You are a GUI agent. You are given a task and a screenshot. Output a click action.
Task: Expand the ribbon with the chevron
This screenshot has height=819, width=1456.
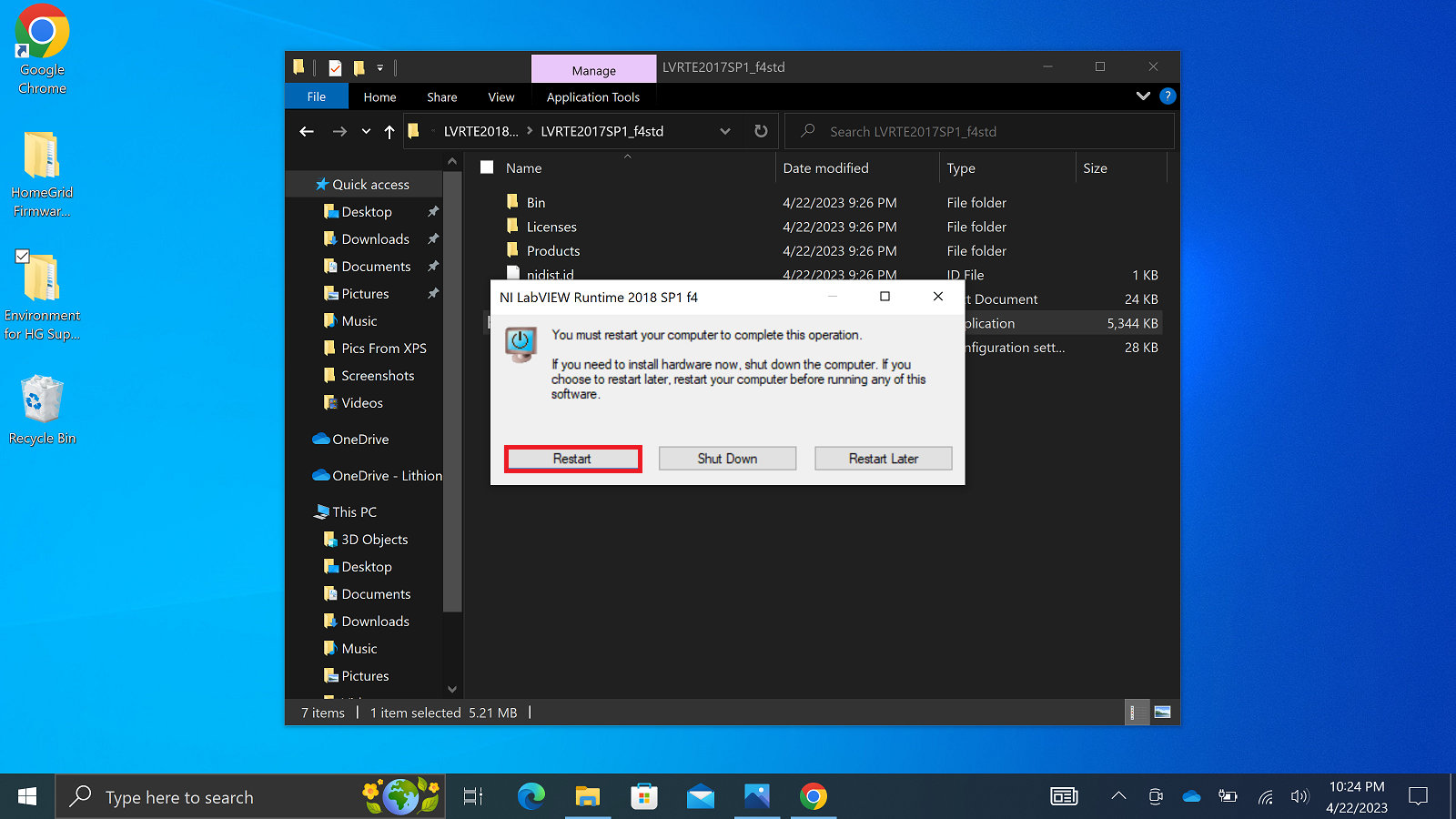click(1143, 96)
